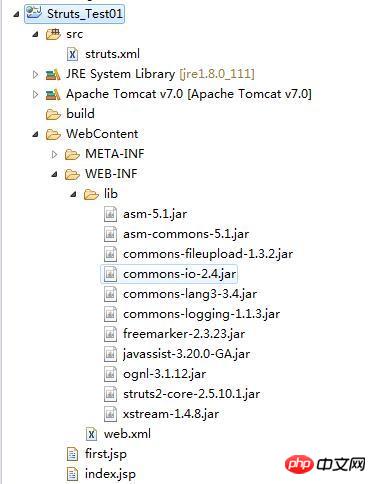
Task: Click the WebContent folder icon
Action: [53, 134]
